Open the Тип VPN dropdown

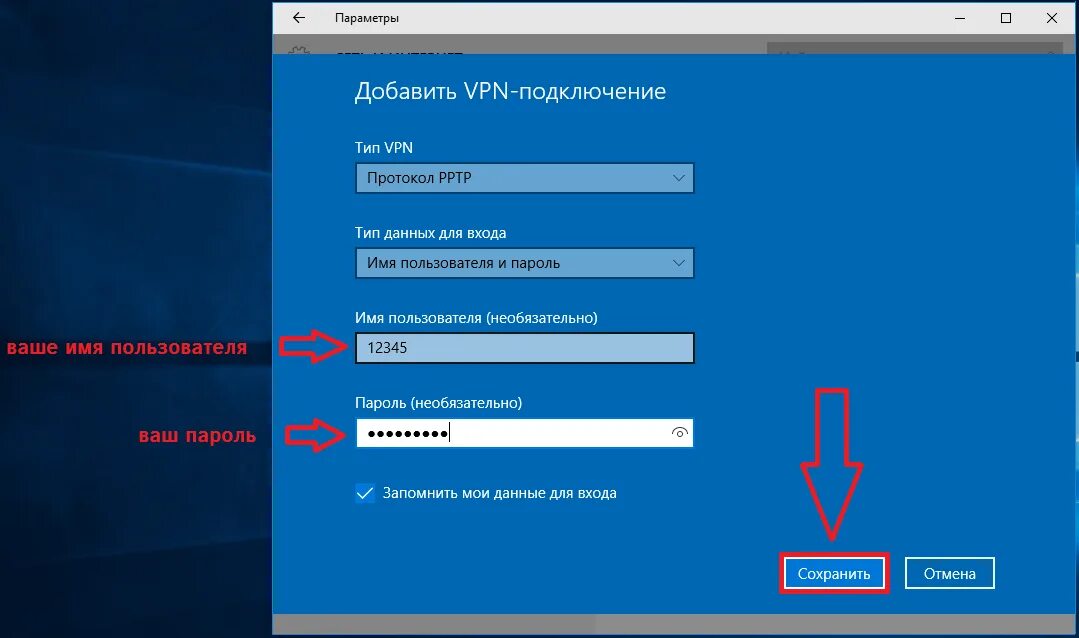[x=524, y=178]
